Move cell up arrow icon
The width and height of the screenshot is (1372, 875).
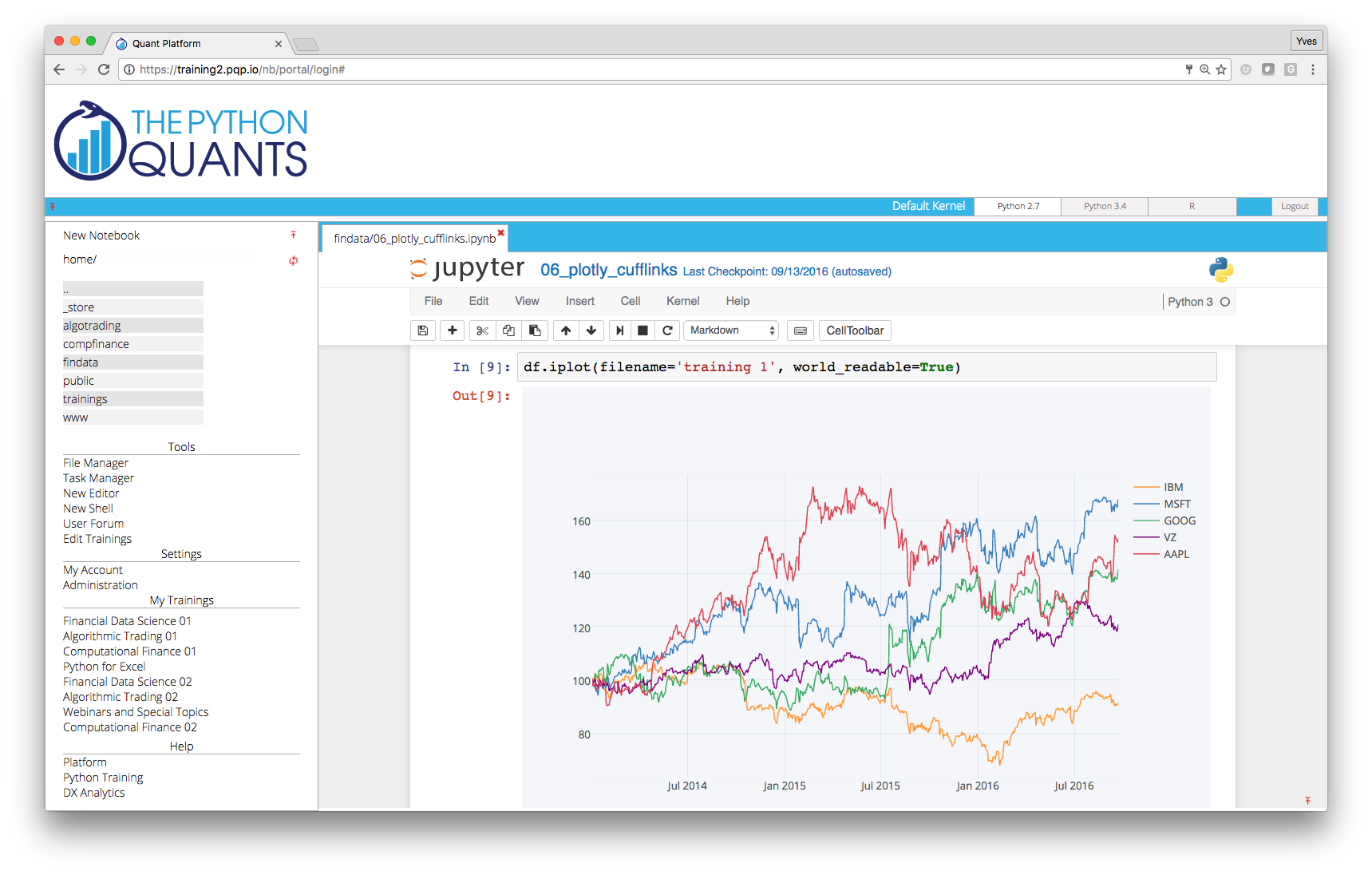pyautogui.click(x=566, y=331)
